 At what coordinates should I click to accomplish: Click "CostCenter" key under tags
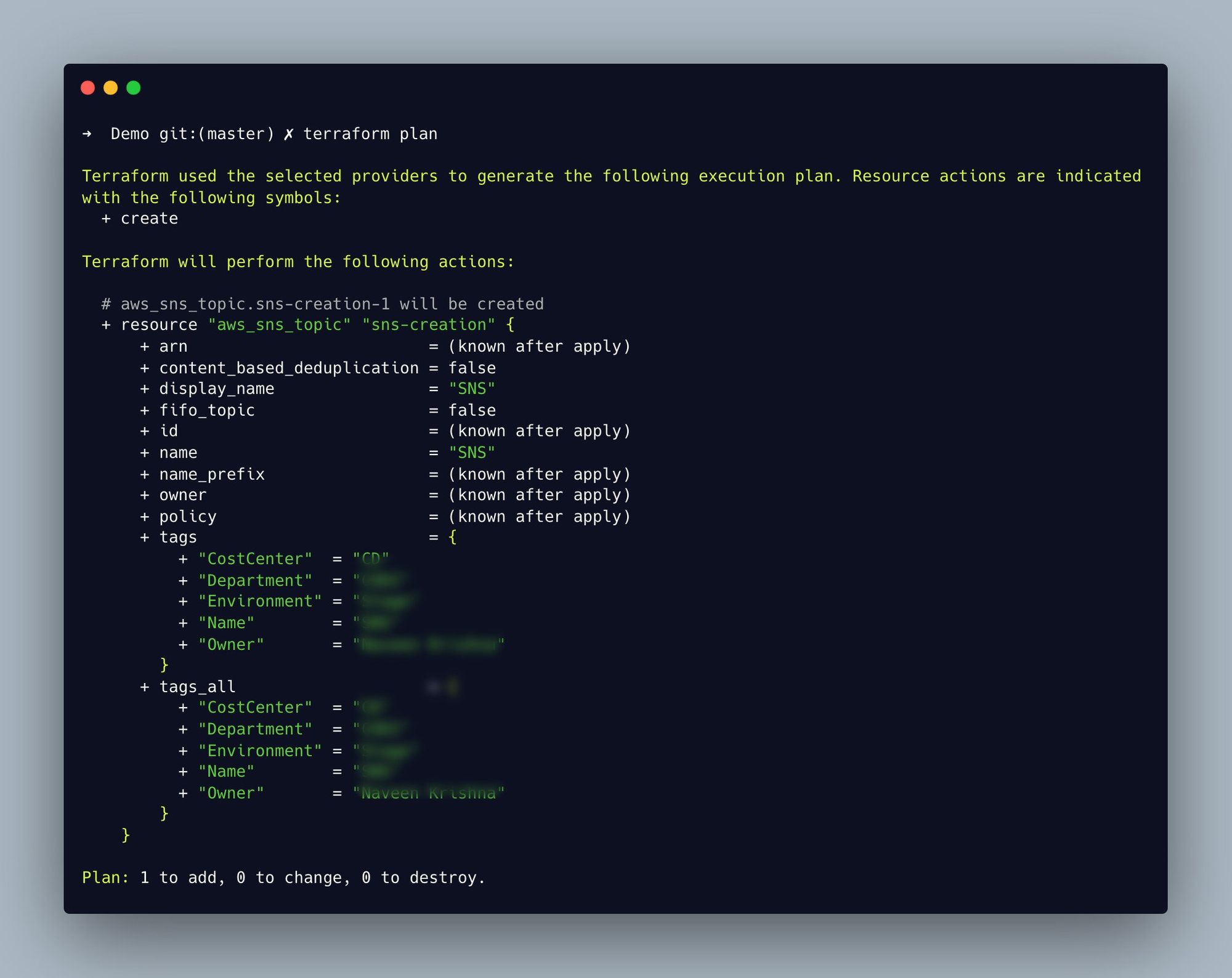255,559
